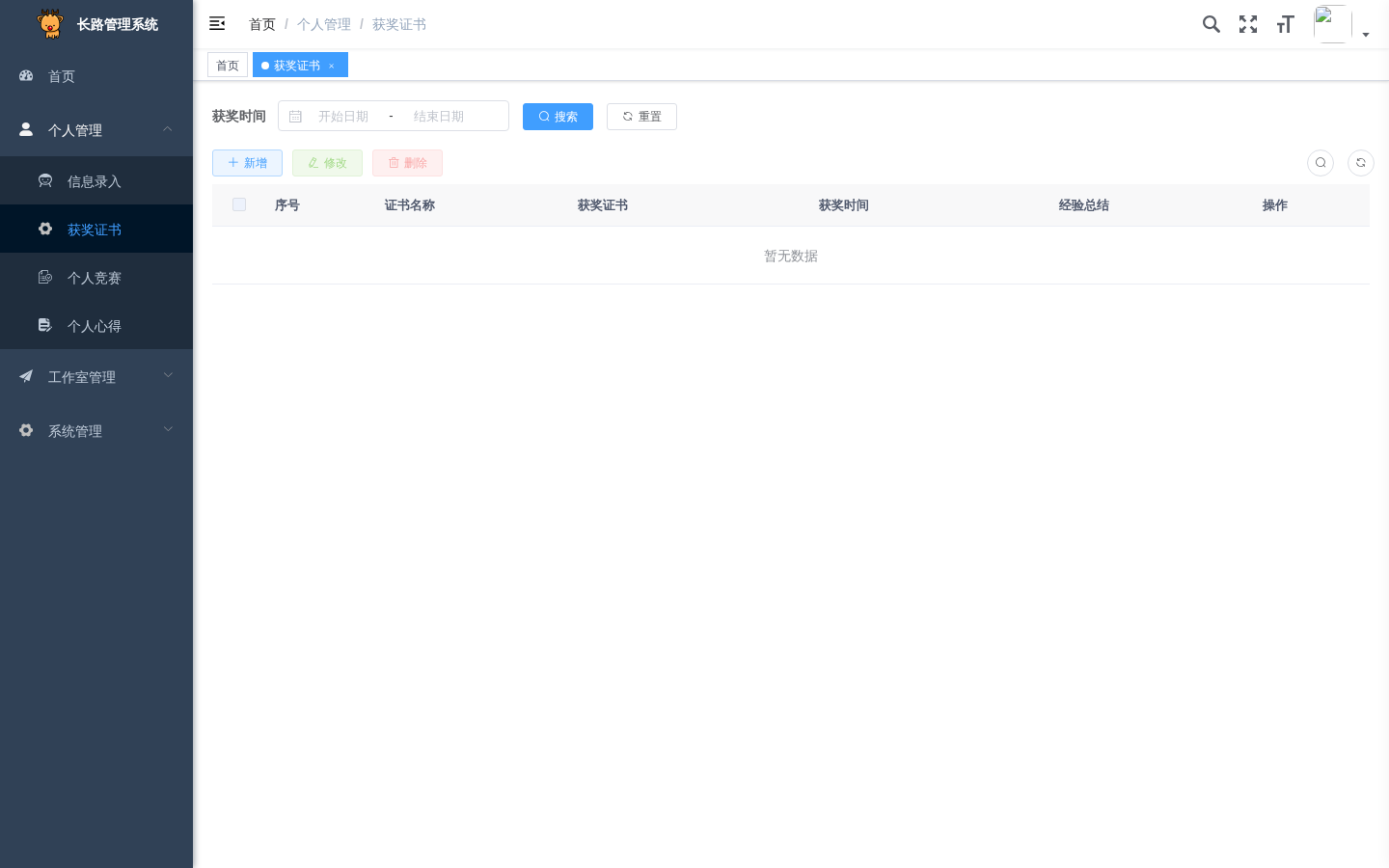Open 首页 in the sidebar menu
1389x868 pixels.
(x=96, y=76)
